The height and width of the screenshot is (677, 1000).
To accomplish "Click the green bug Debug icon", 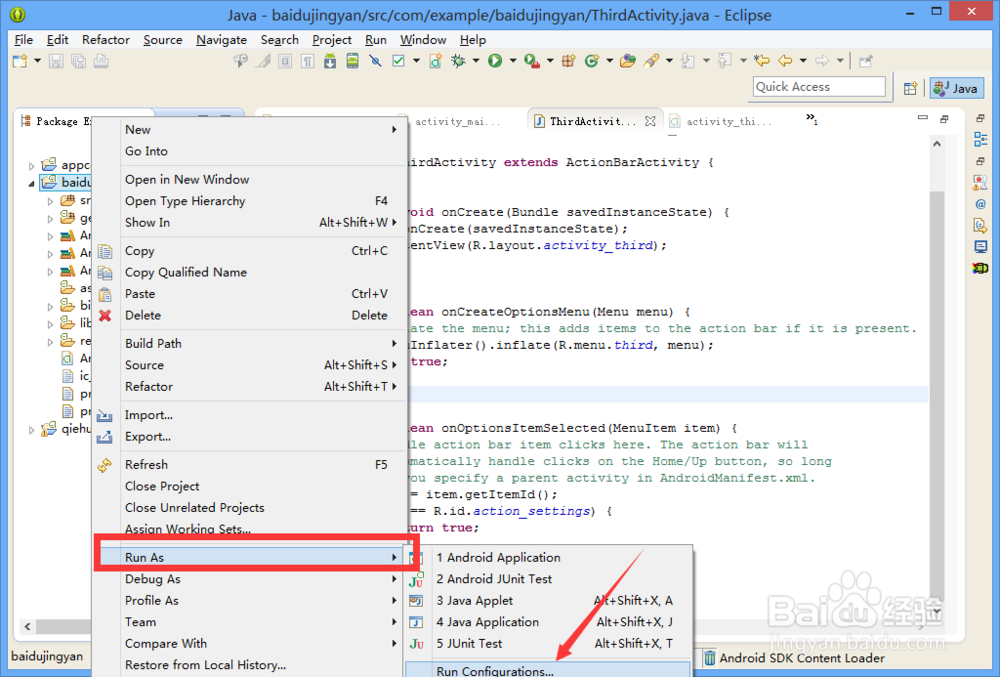I will point(458,61).
